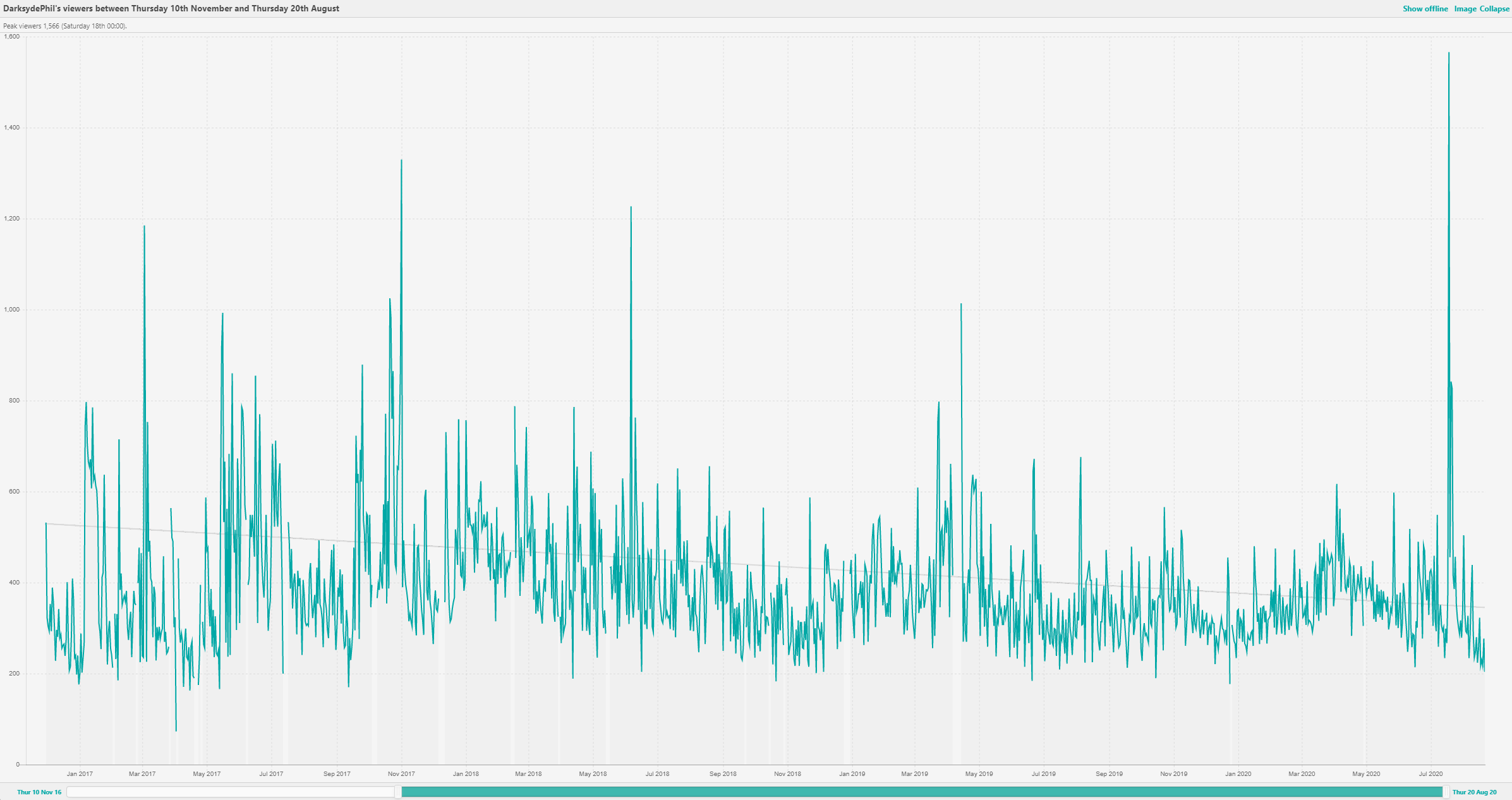Click the '1,200' y-axis label
The image size is (1512, 800).
tap(11, 219)
